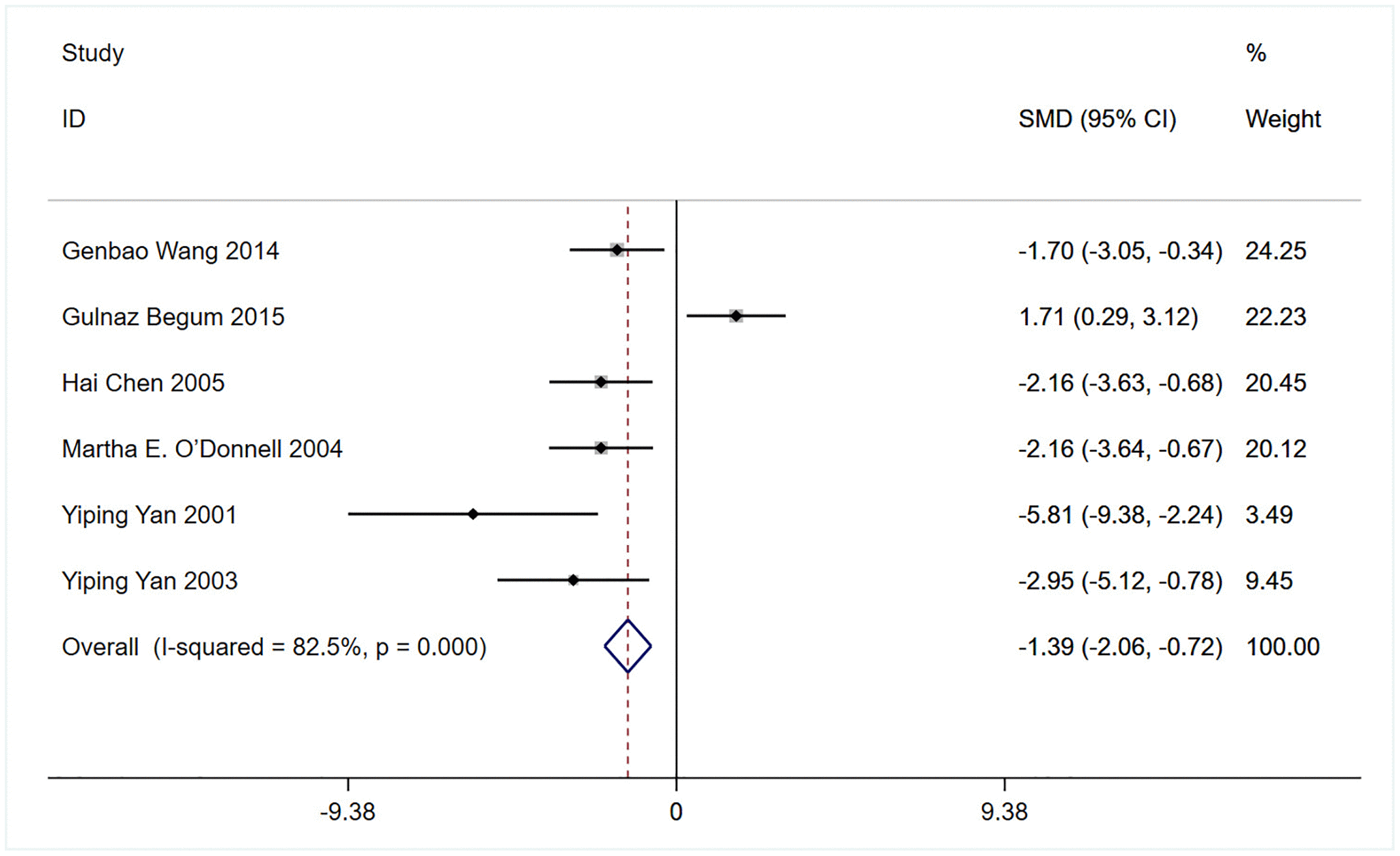Click the -9.38 axis tick label

click(348, 812)
